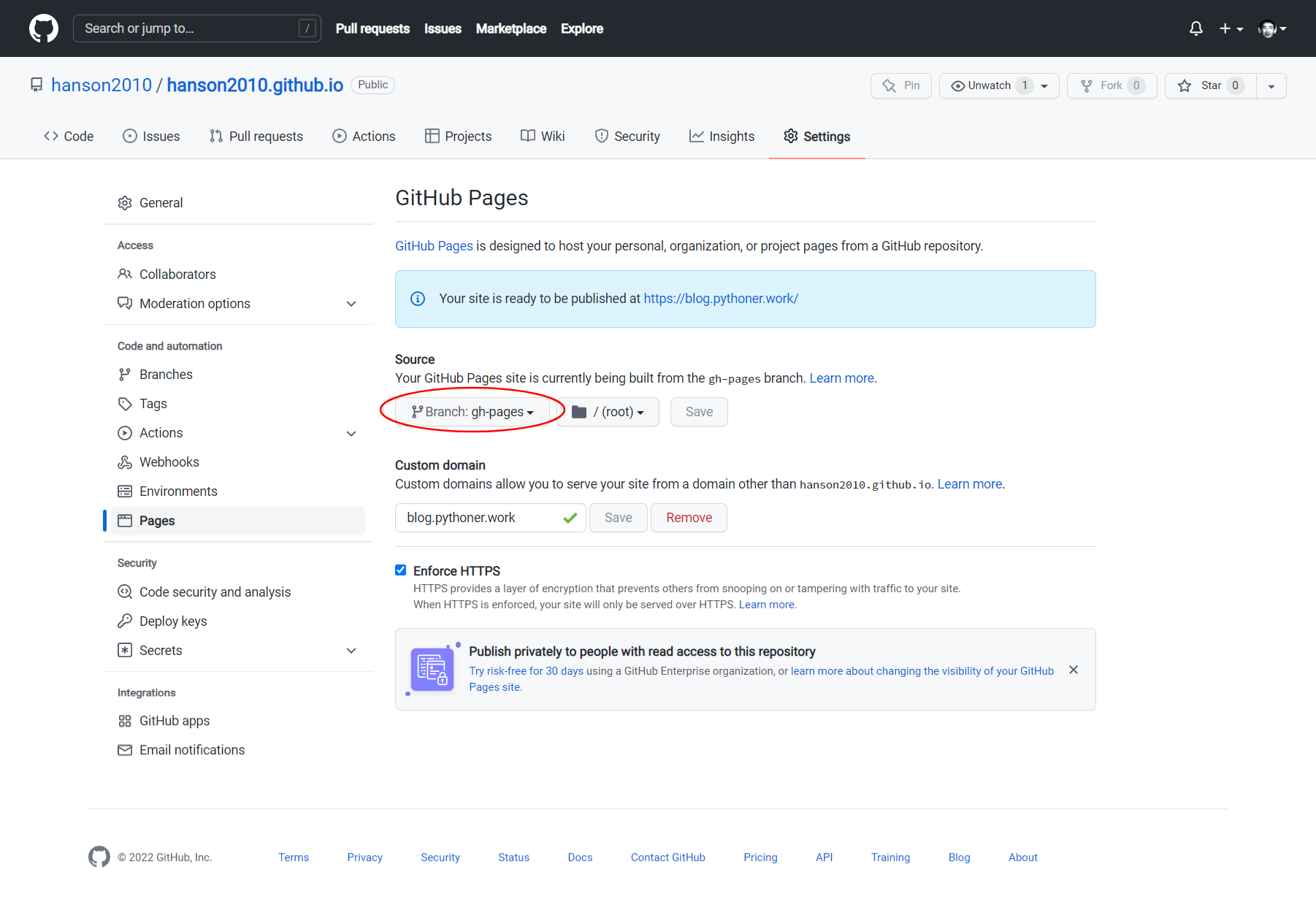Image resolution: width=1316 pixels, height=915 pixels.
Task: Go to Explore
Action: (582, 28)
